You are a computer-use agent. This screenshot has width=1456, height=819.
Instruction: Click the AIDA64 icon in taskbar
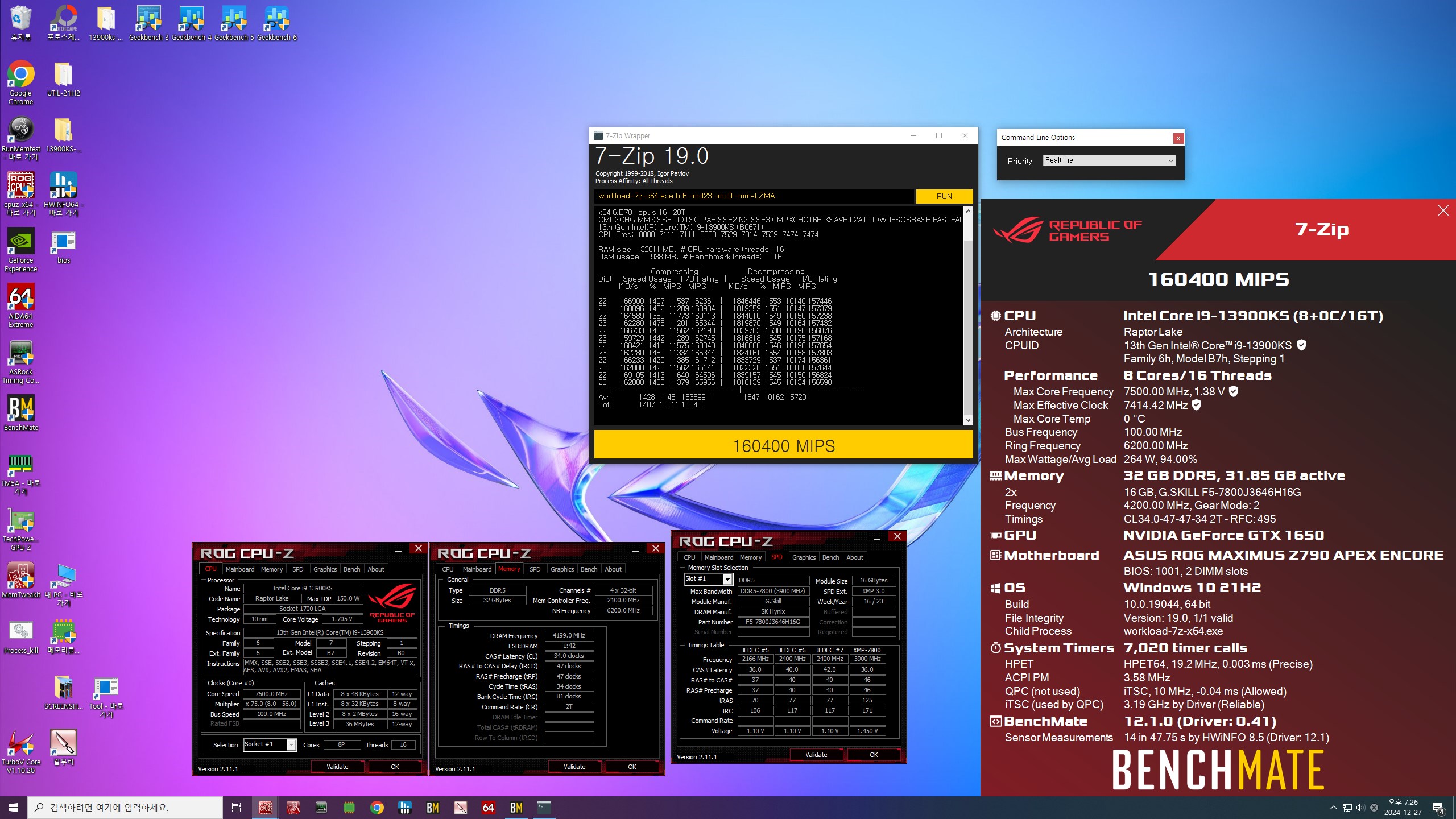tap(488, 807)
